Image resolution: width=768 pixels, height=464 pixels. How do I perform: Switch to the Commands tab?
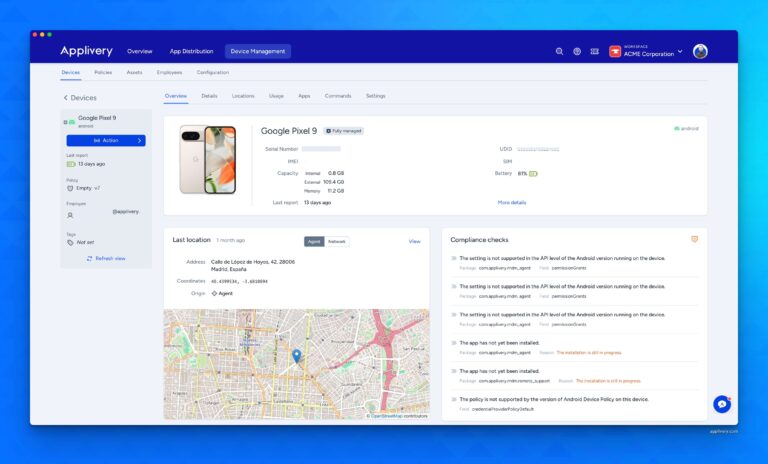(x=338, y=96)
